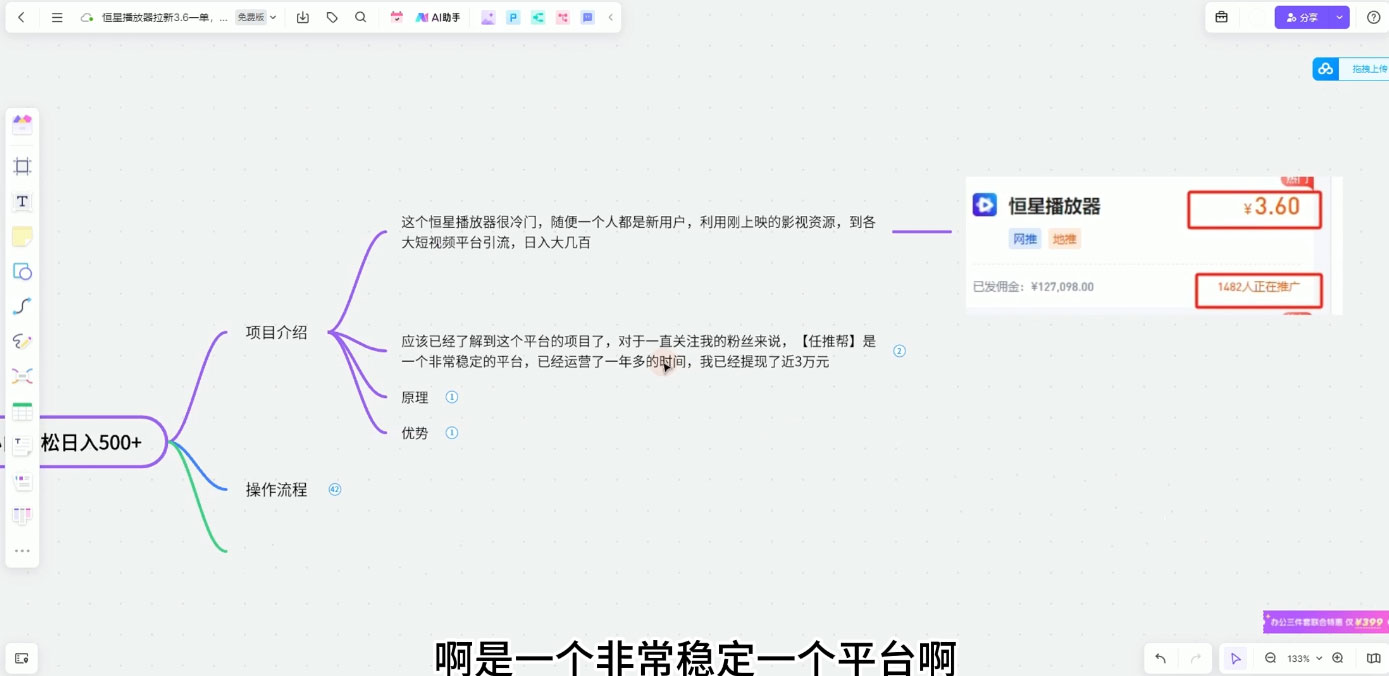
Task: Open the hamburger menu at top left
Action: tap(57, 17)
